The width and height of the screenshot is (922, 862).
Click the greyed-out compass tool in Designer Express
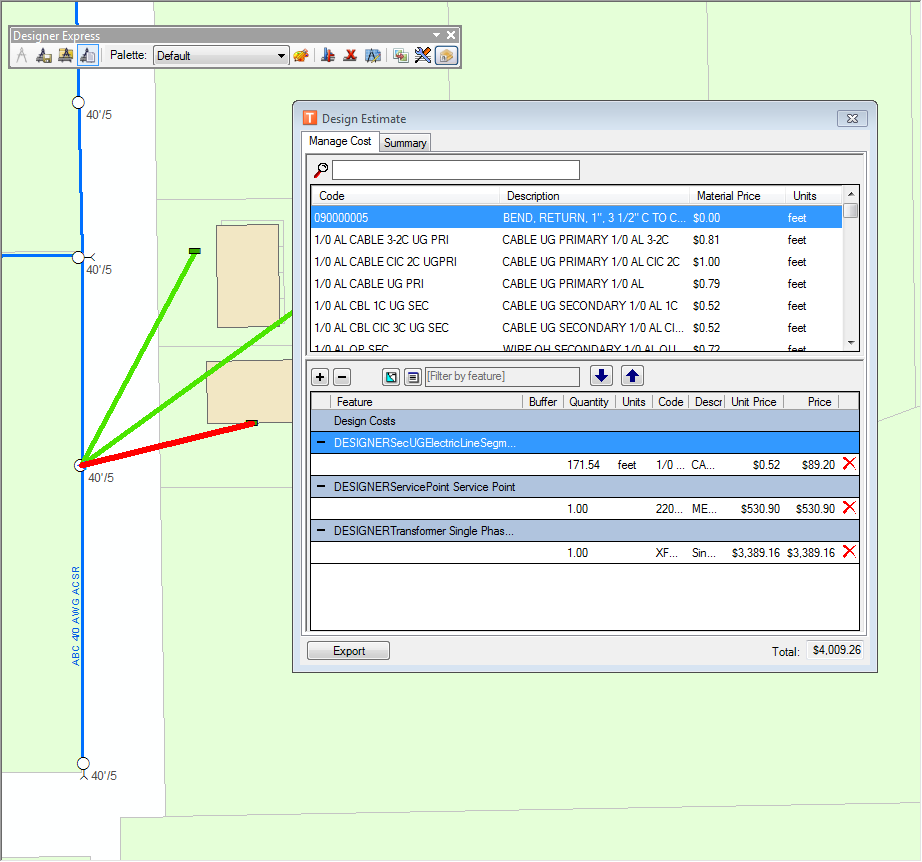22,56
